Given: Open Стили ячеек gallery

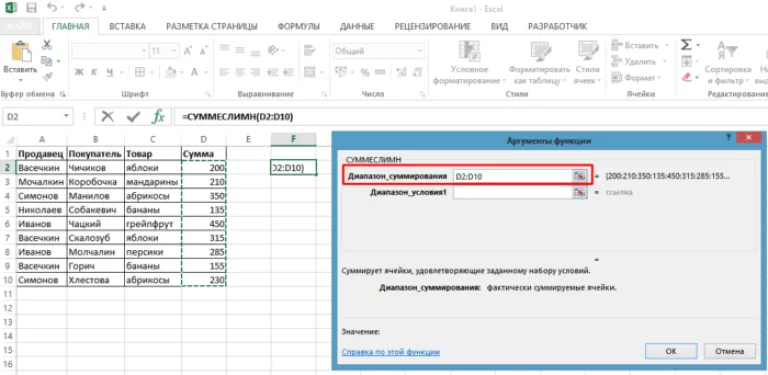Looking at the screenshot, I should (x=588, y=62).
